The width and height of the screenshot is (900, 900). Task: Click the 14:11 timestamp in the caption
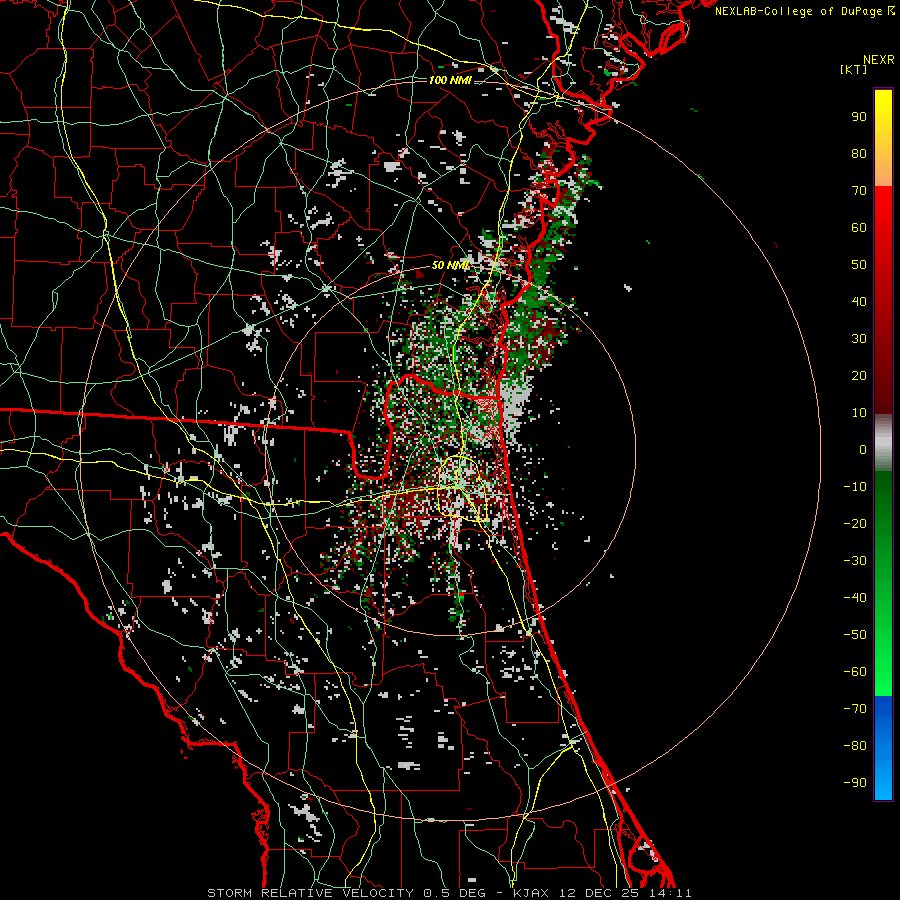[670, 893]
